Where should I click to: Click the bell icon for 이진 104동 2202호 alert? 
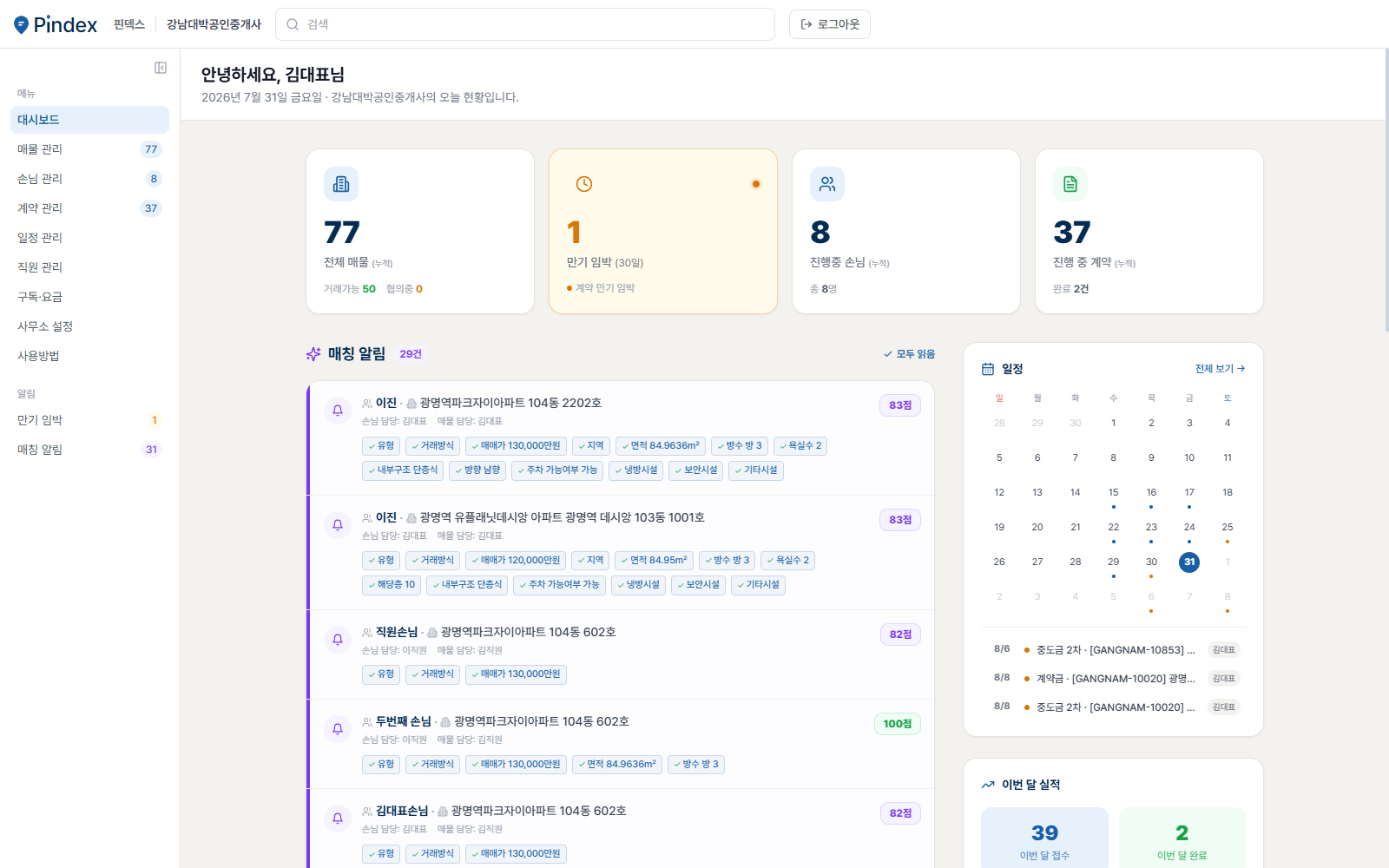click(338, 410)
